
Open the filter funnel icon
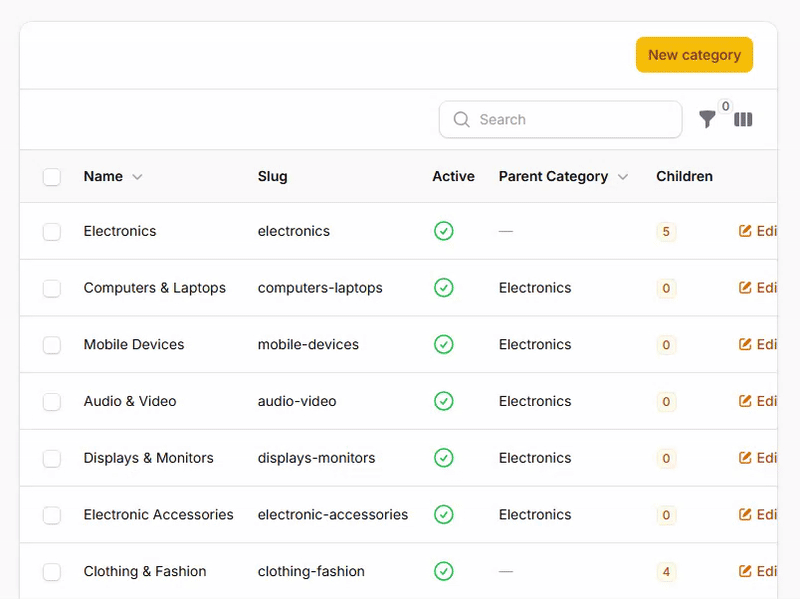707,119
